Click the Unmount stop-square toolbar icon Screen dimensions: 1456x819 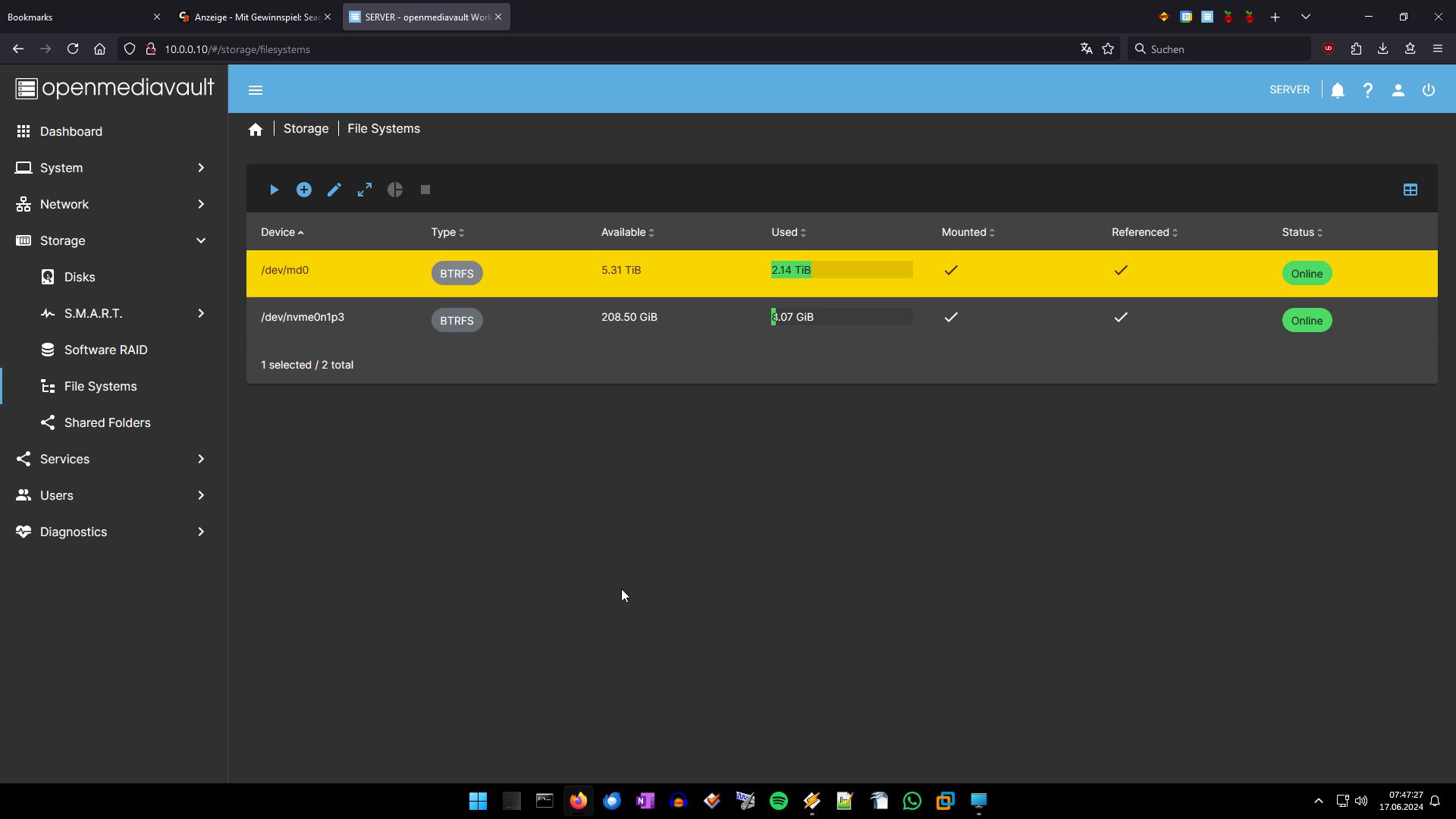click(x=425, y=190)
